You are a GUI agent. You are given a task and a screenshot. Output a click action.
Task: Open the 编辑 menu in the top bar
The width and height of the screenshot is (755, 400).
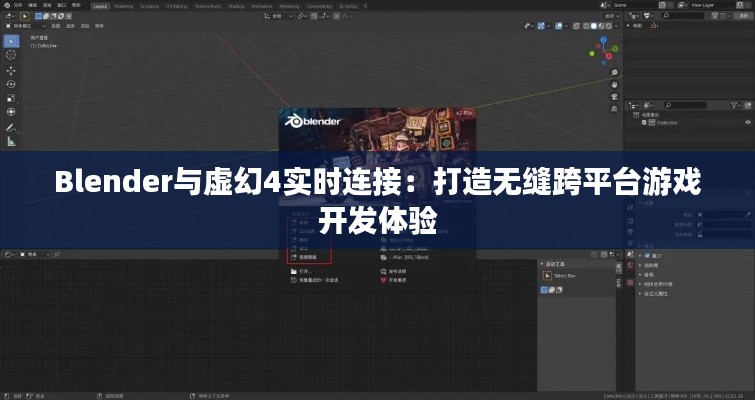32,5
